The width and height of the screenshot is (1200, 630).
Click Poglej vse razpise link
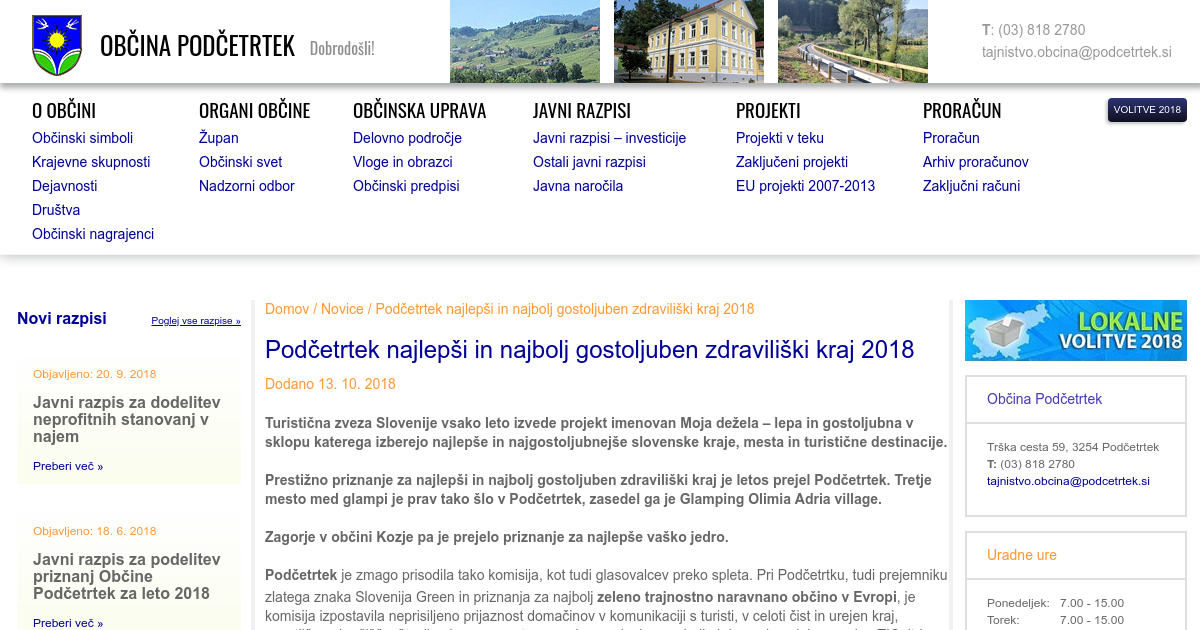point(196,321)
